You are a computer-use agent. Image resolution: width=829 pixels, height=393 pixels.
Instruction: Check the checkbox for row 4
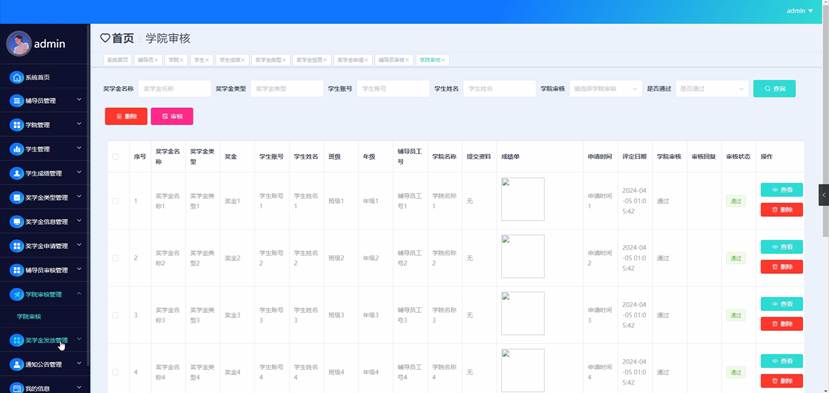pos(115,372)
